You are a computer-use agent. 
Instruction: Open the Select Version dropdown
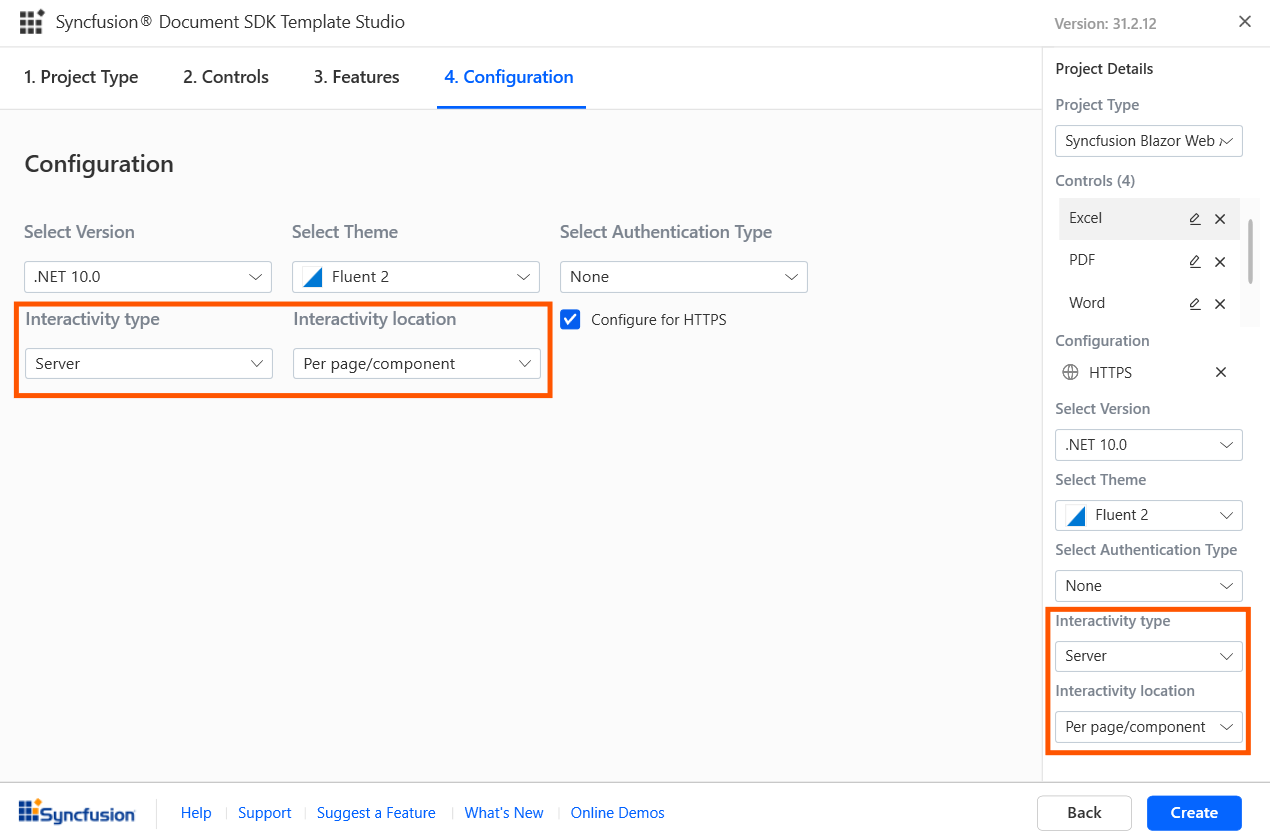(x=147, y=276)
